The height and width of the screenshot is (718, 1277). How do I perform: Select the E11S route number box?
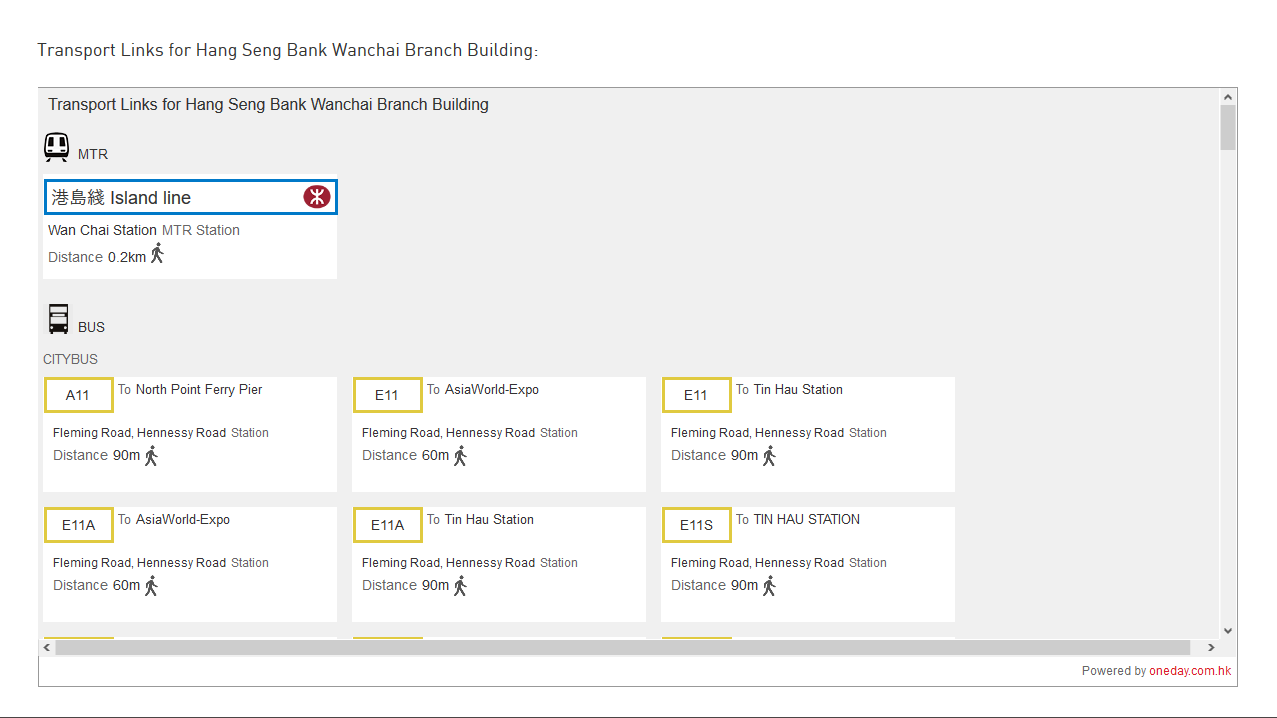point(697,525)
